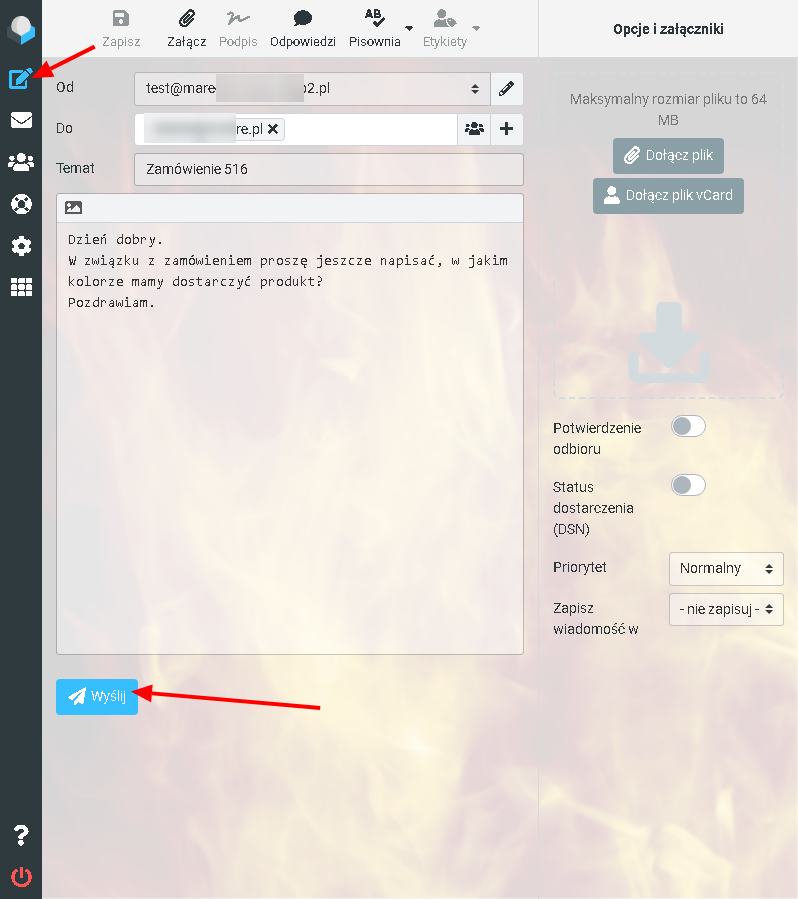Open the 'nie zapisuj' save folder dropdown
The width and height of the screenshot is (798, 899).
click(x=726, y=609)
